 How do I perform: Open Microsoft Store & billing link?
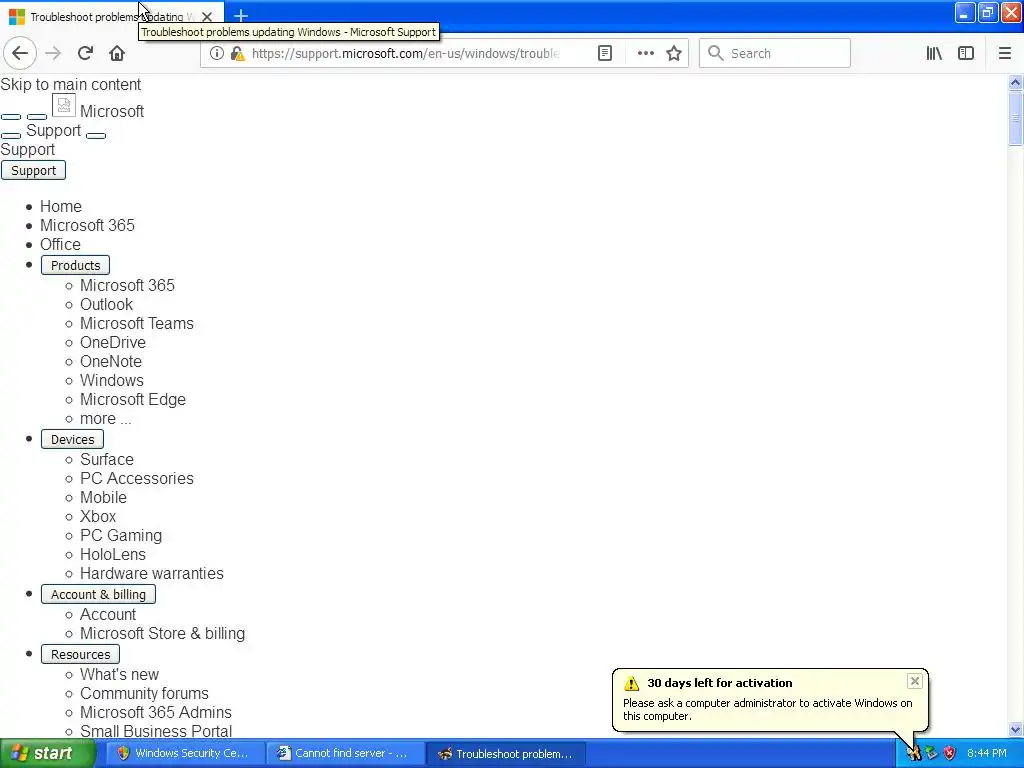pos(162,633)
